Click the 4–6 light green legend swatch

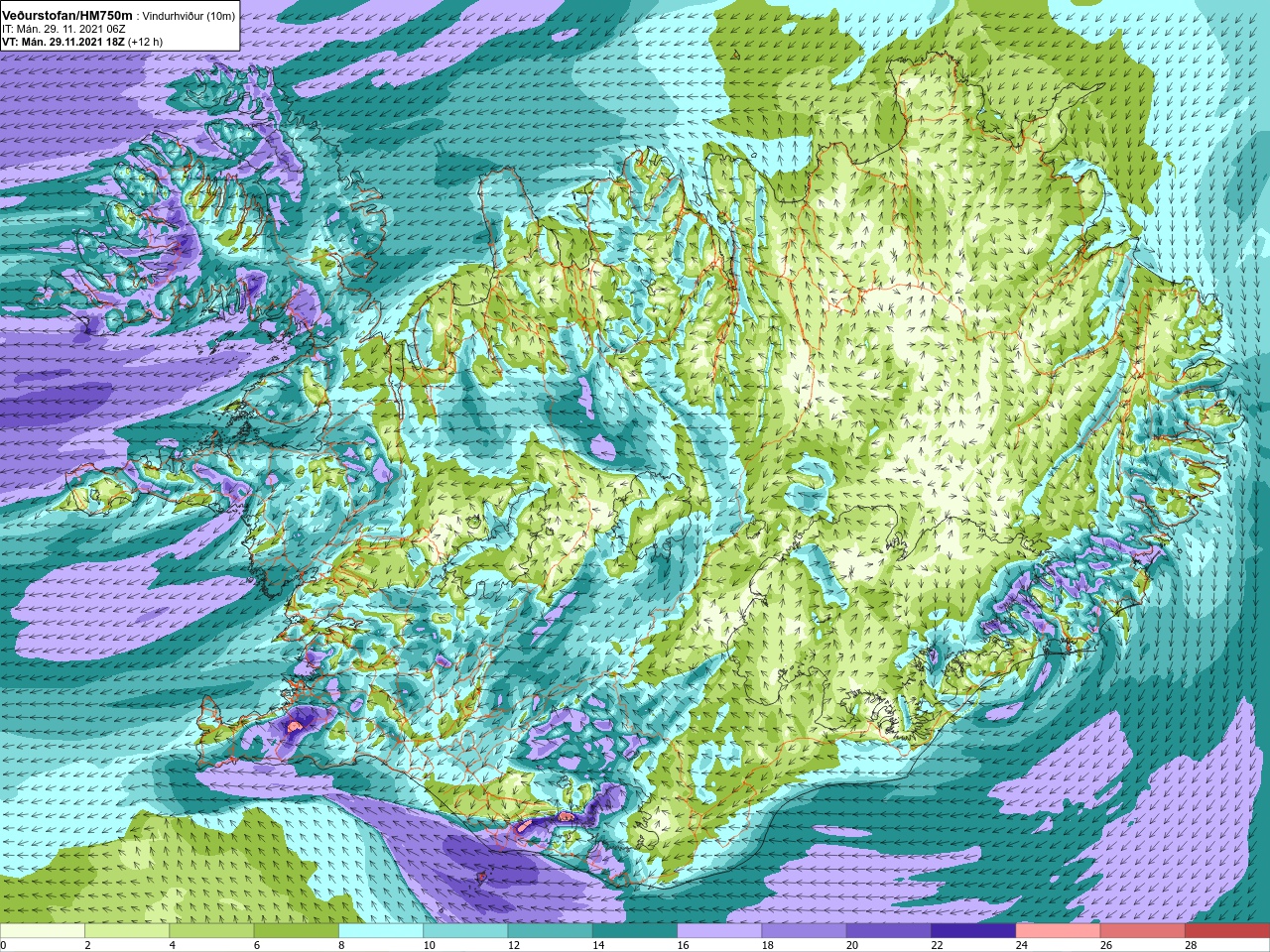[x=211, y=931]
